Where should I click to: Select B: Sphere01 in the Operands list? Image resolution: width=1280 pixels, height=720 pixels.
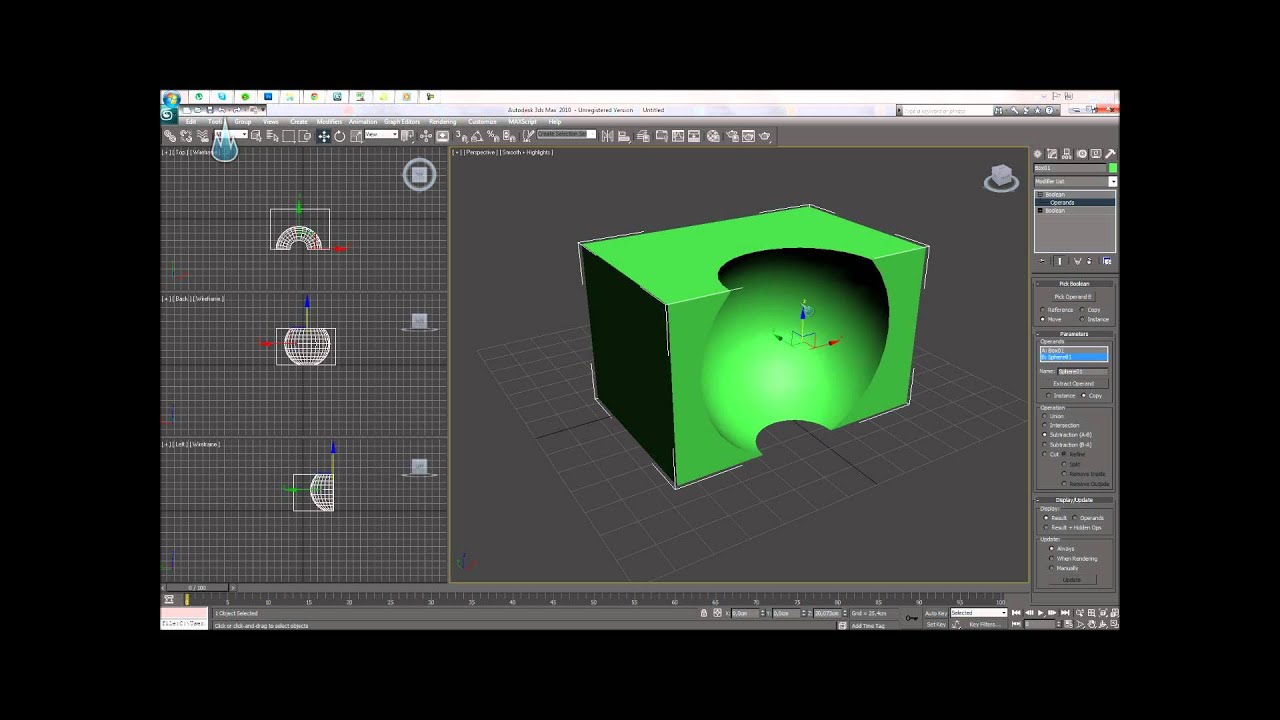click(x=1074, y=357)
